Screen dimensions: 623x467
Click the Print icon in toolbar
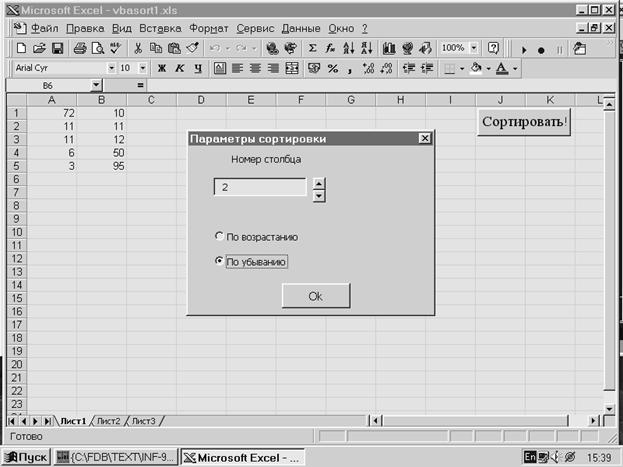[79, 48]
